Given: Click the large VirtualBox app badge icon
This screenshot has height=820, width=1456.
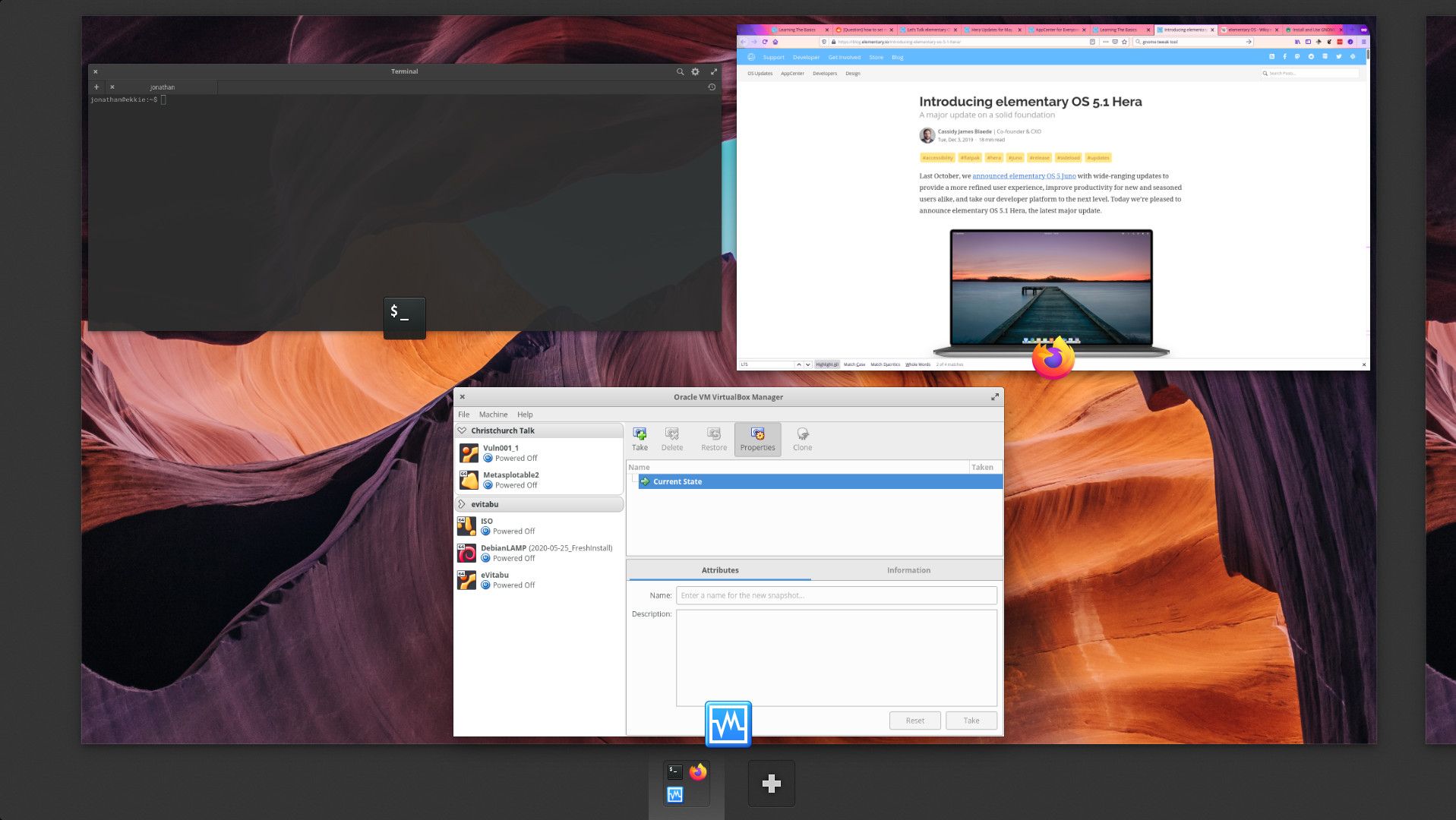Looking at the screenshot, I should click(x=728, y=724).
